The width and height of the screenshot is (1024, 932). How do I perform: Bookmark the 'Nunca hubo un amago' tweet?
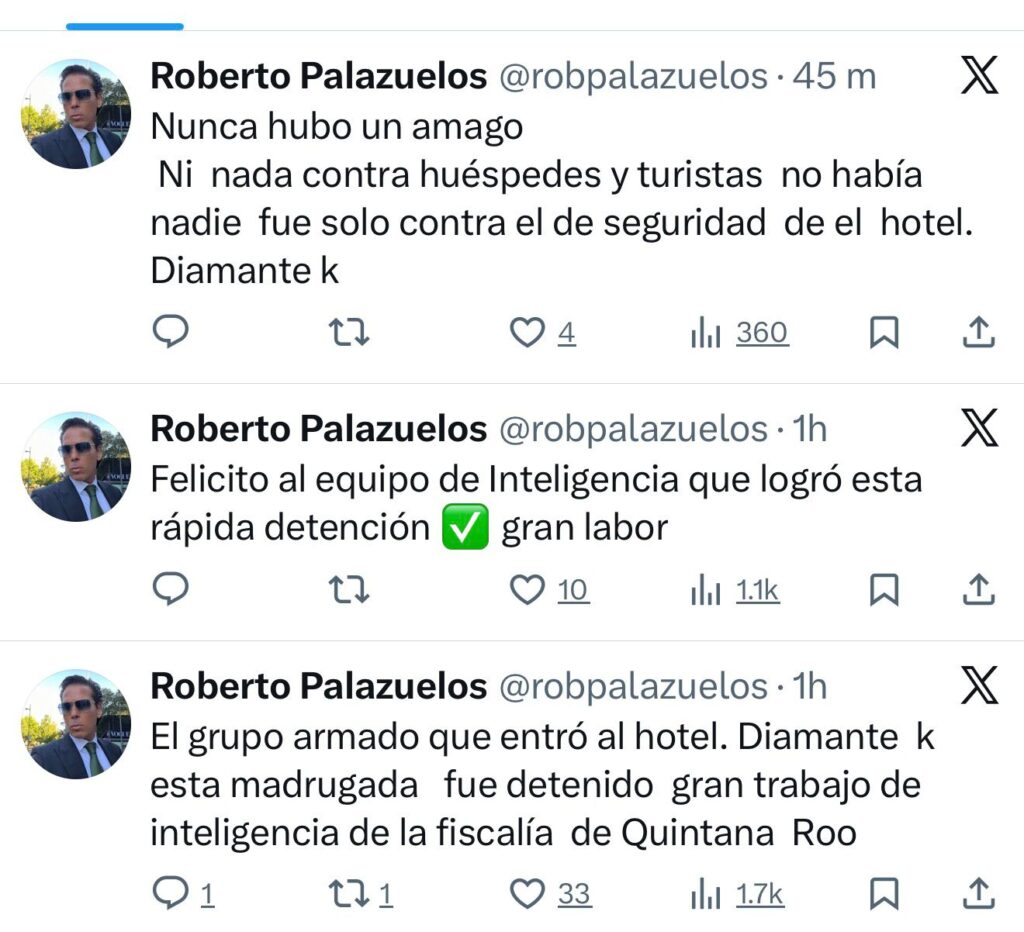click(883, 332)
